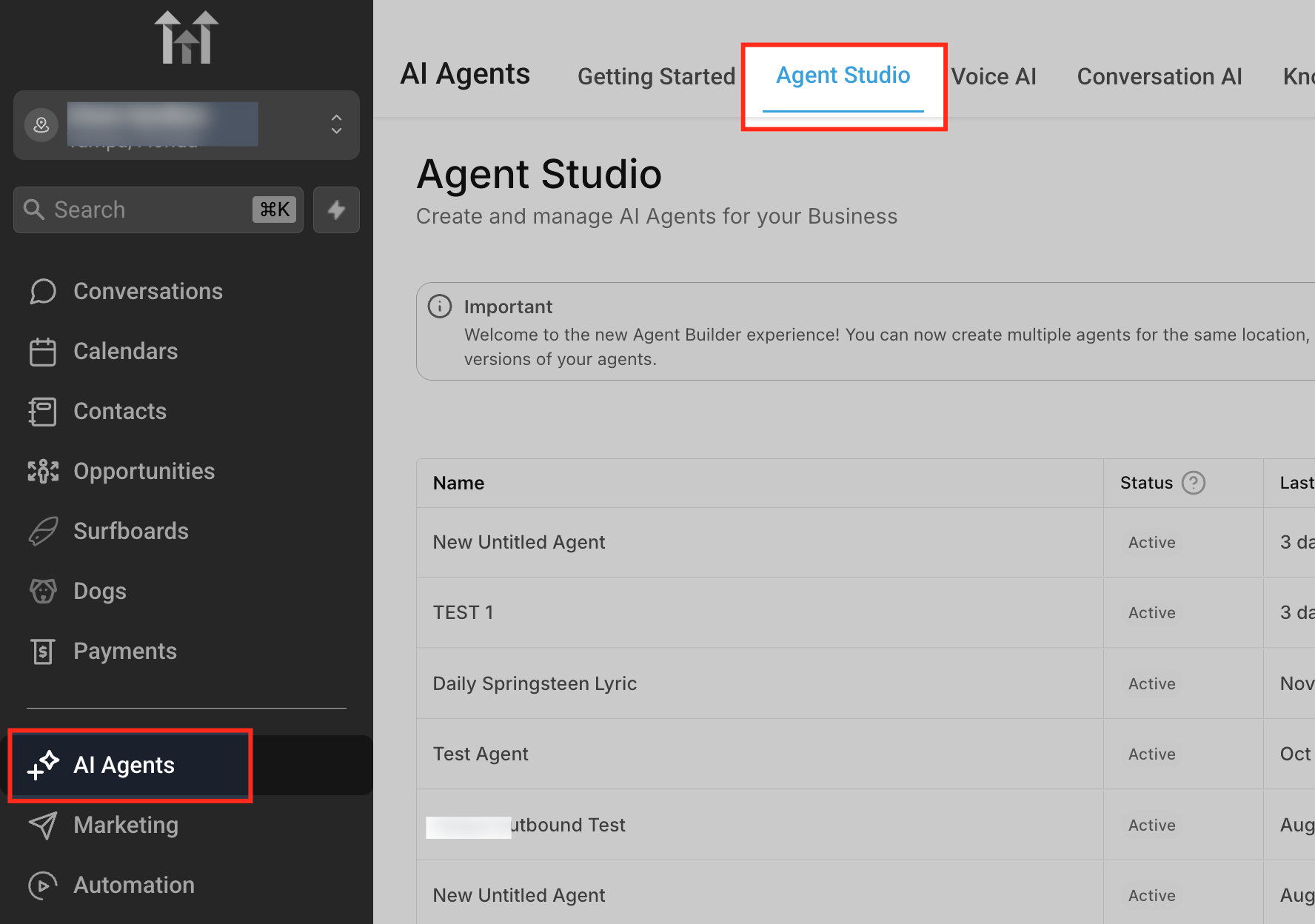Navigate to Opportunities in sidebar
The width and height of the screenshot is (1315, 924).
point(144,471)
